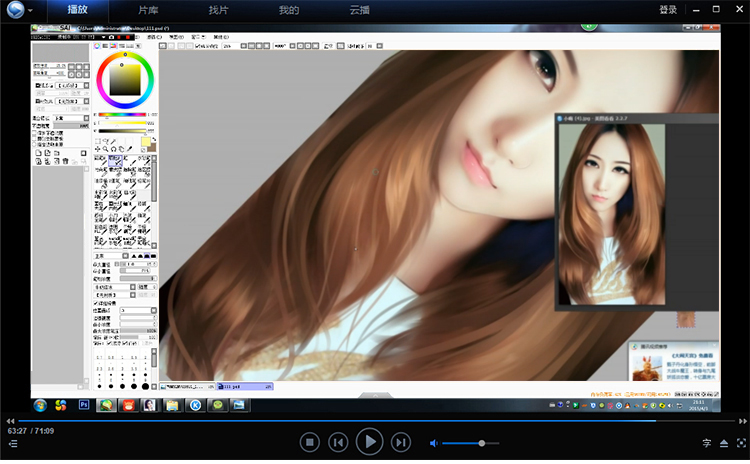Toggle the 指定选取来源 checkbox
This screenshot has width=750, height=464.
click(x=34, y=144)
